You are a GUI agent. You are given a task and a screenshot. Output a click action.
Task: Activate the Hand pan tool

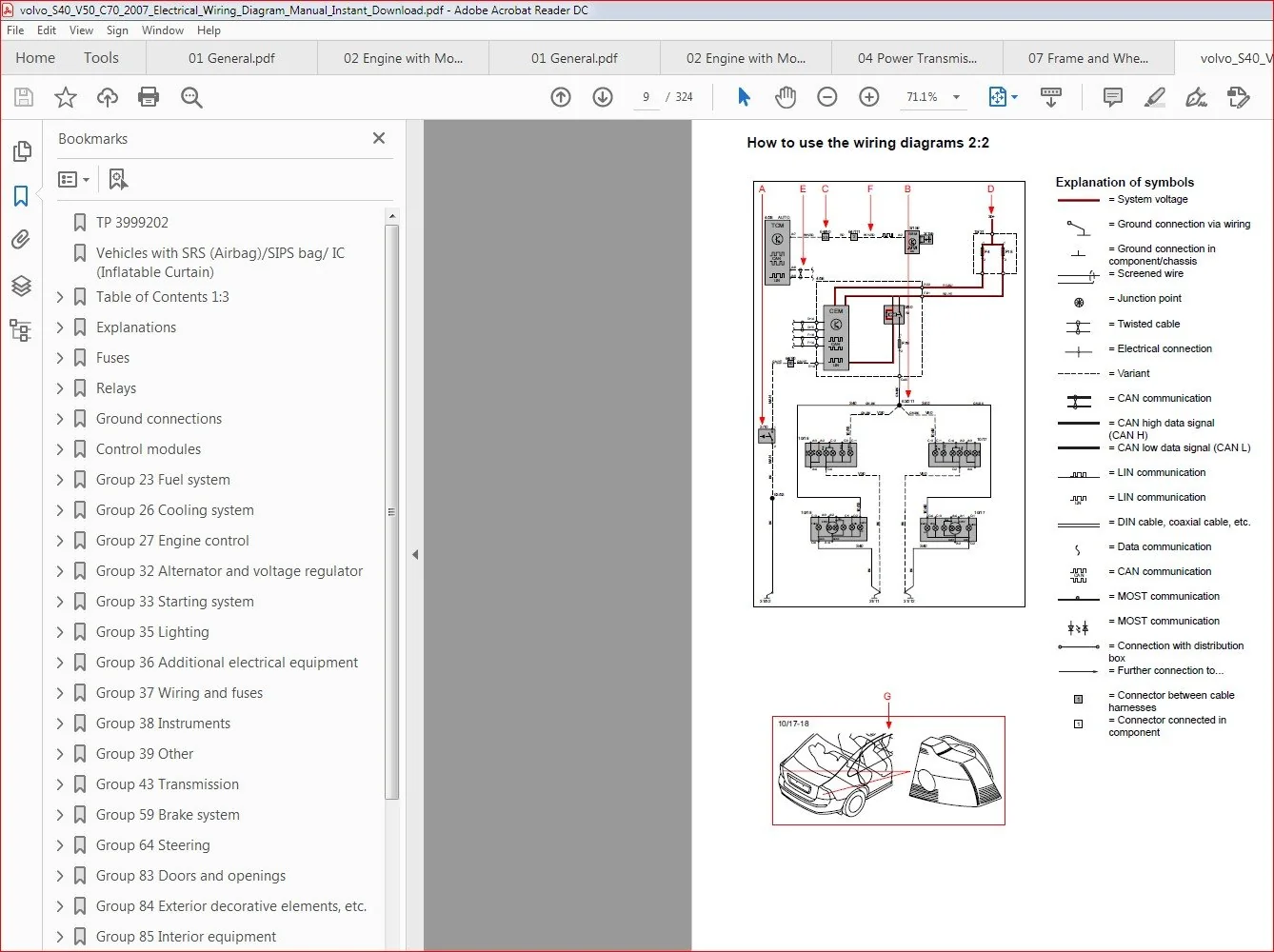pos(786,97)
